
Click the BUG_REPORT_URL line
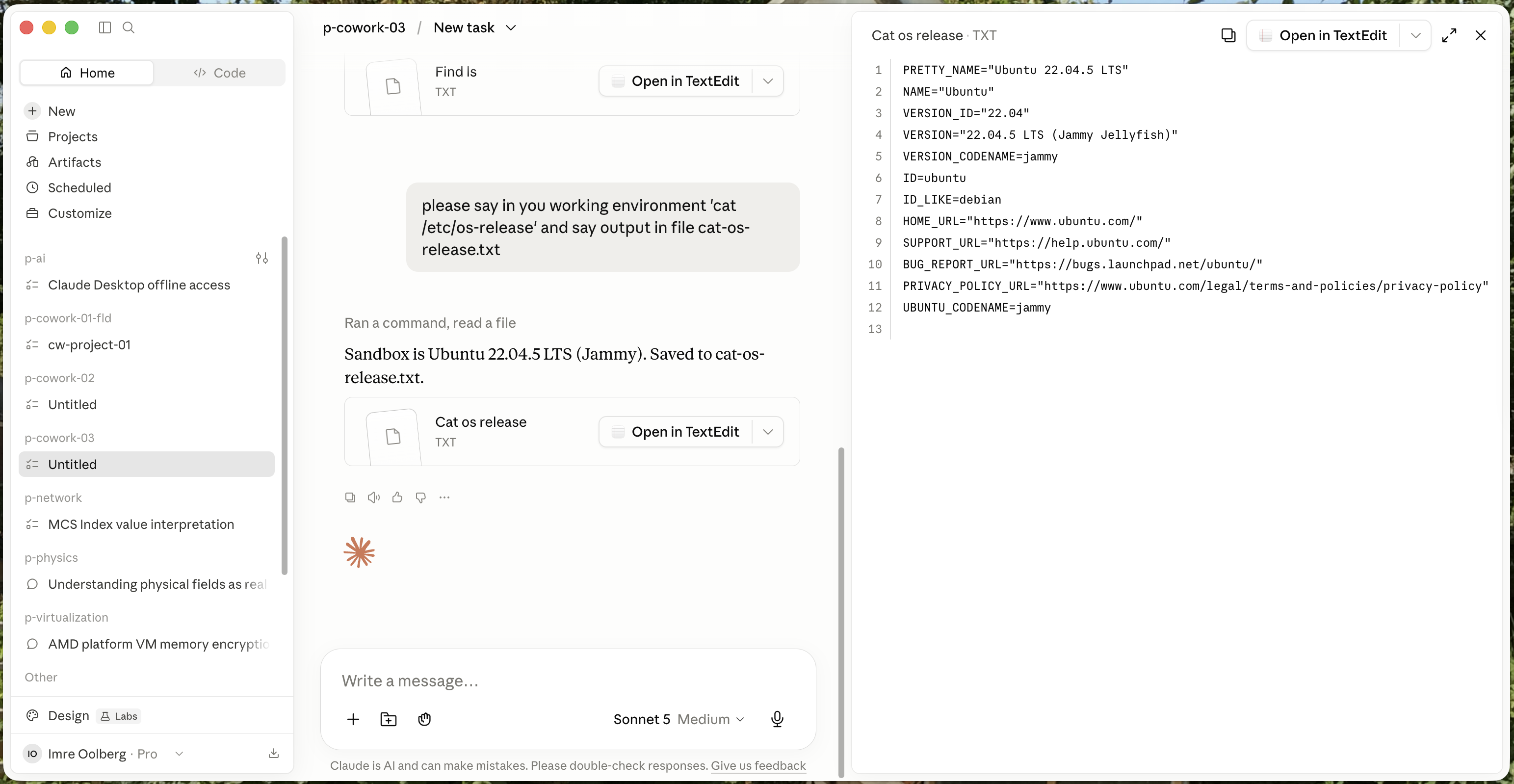1083,264
